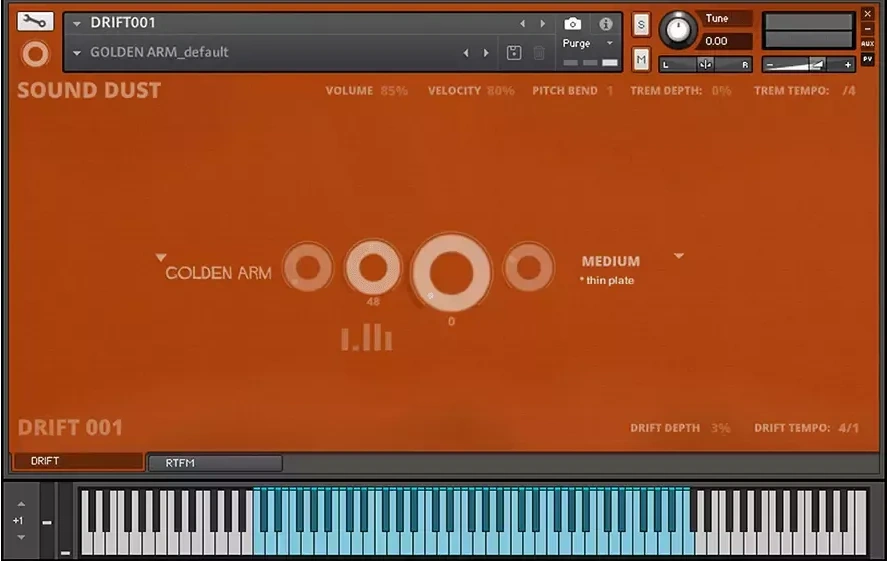This screenshot has height=561, width=888.
Task: Select previous snapshot arrow beside GOLDEN ARM_default
Action: coord(466,53)
